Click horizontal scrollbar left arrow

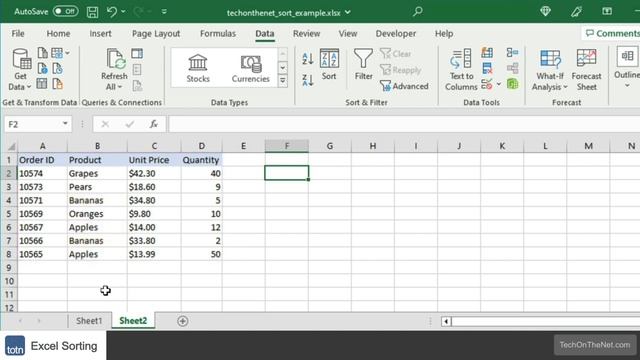(446, 322)
